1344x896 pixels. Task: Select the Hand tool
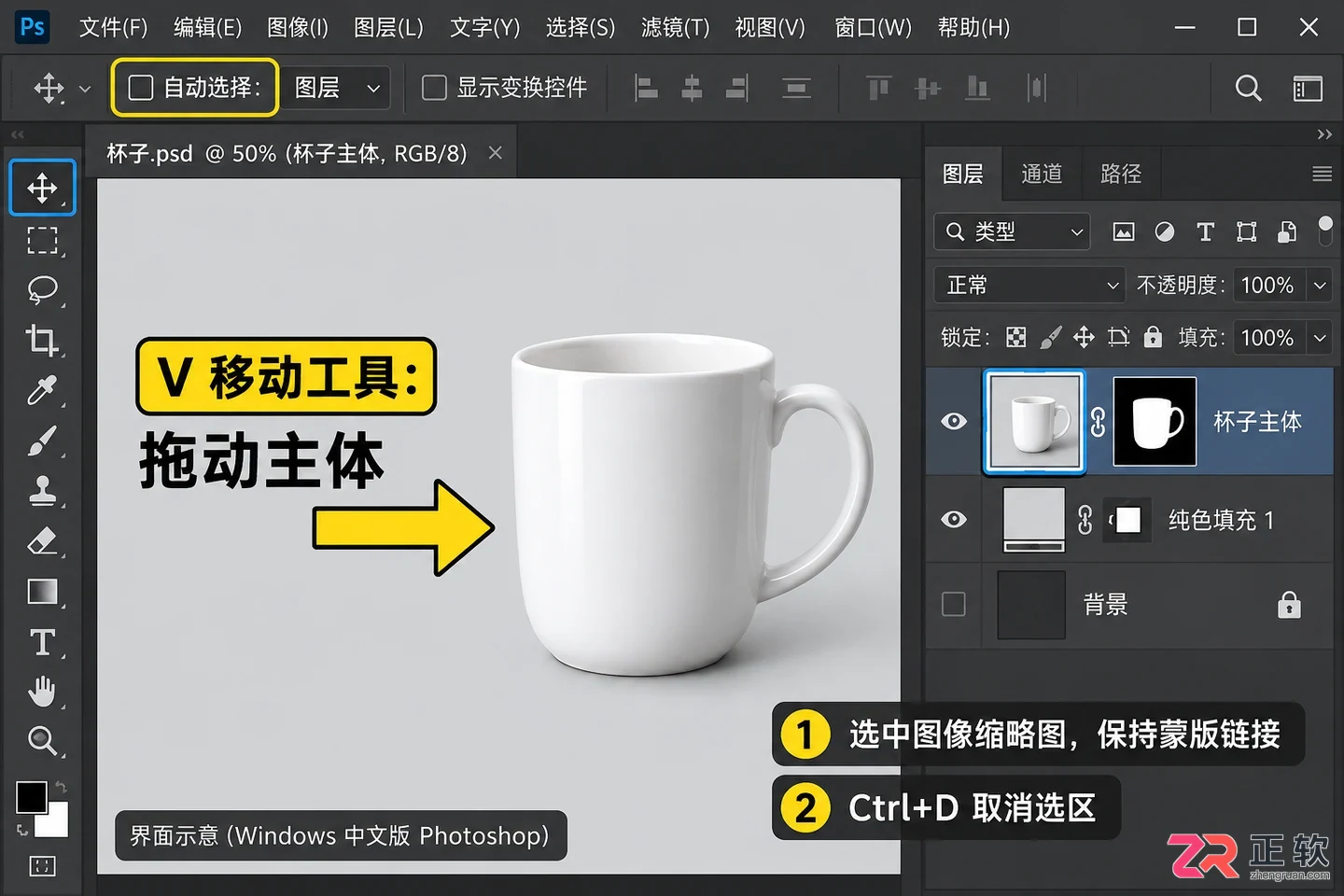pos(42,692)
